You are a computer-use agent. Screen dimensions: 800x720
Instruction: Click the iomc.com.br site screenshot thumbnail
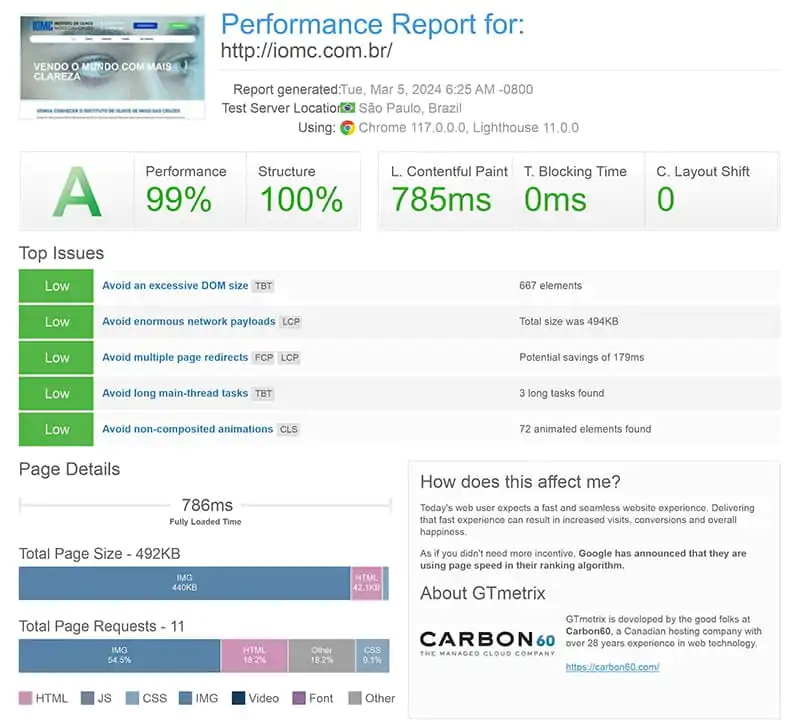tap(112, 66)
